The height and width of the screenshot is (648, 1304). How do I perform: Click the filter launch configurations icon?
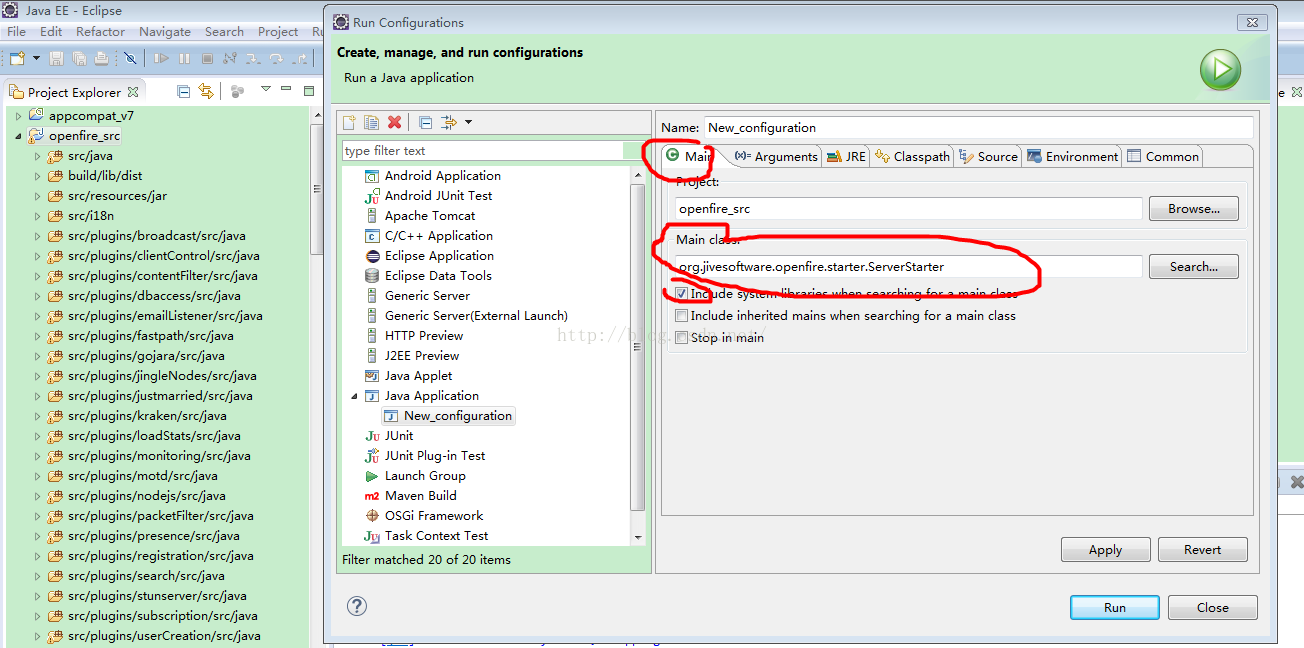point(449,122)
